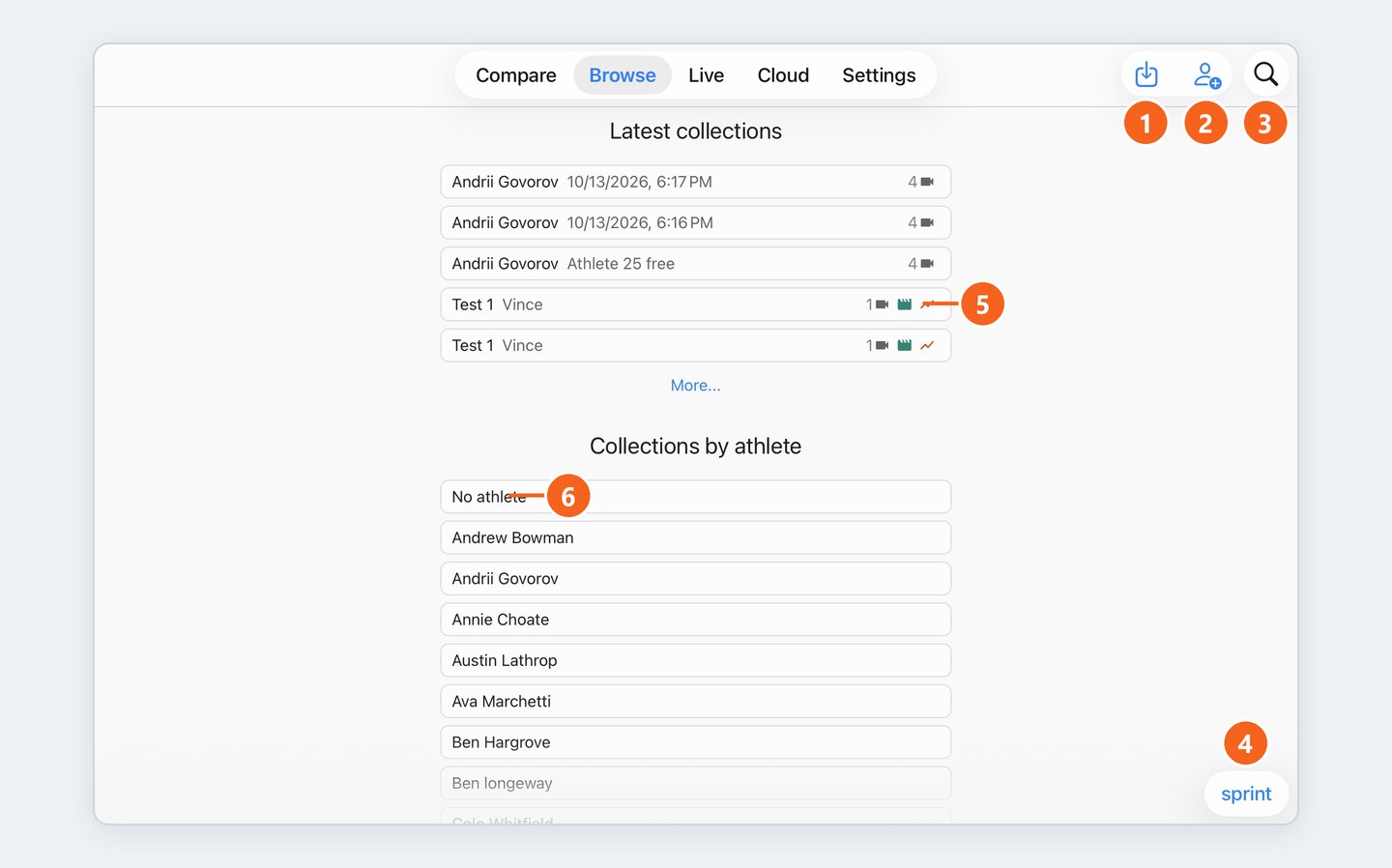Select athlete Ava Marchetti

[696, 702]
